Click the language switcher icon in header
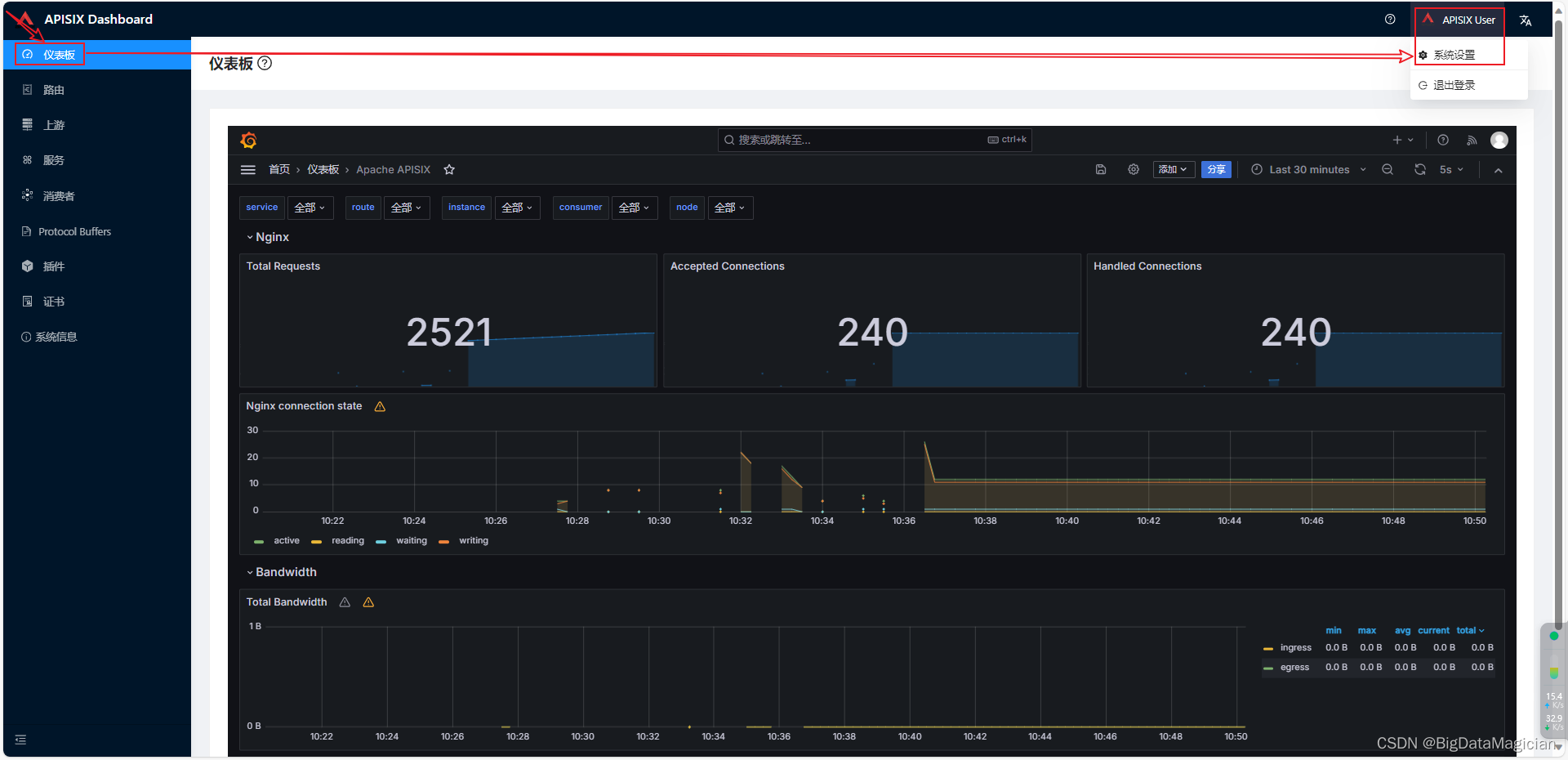The height and width of the screenshot is (760, 1568). [x=1526, y=19]
